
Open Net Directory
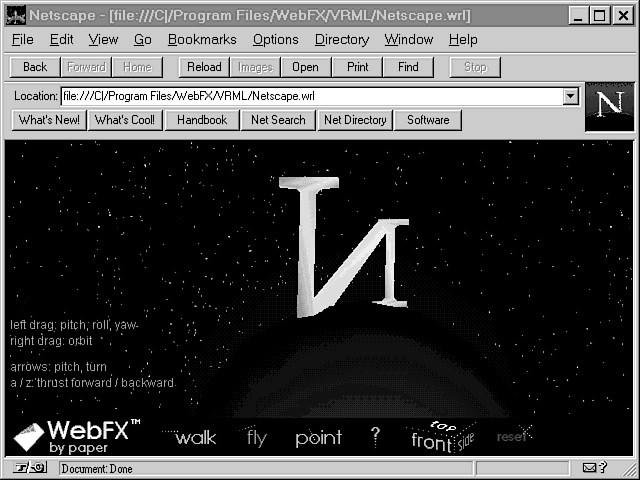[355, 120]
